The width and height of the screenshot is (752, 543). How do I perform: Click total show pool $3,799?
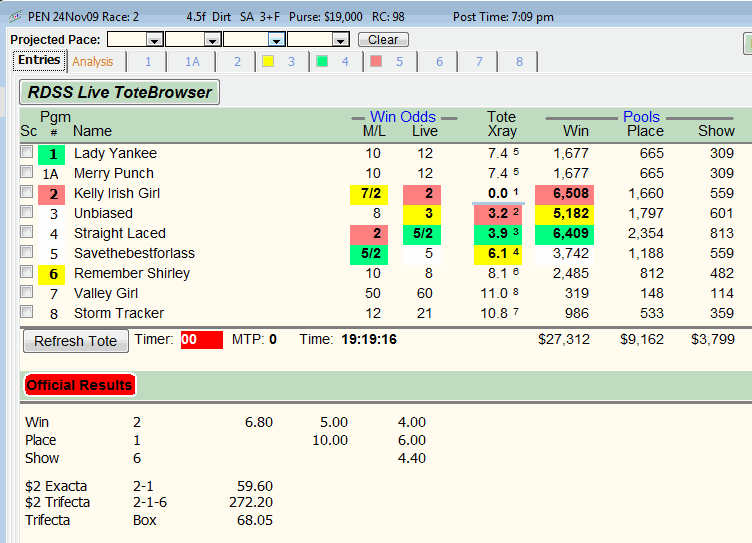click(x=713, y=340)
